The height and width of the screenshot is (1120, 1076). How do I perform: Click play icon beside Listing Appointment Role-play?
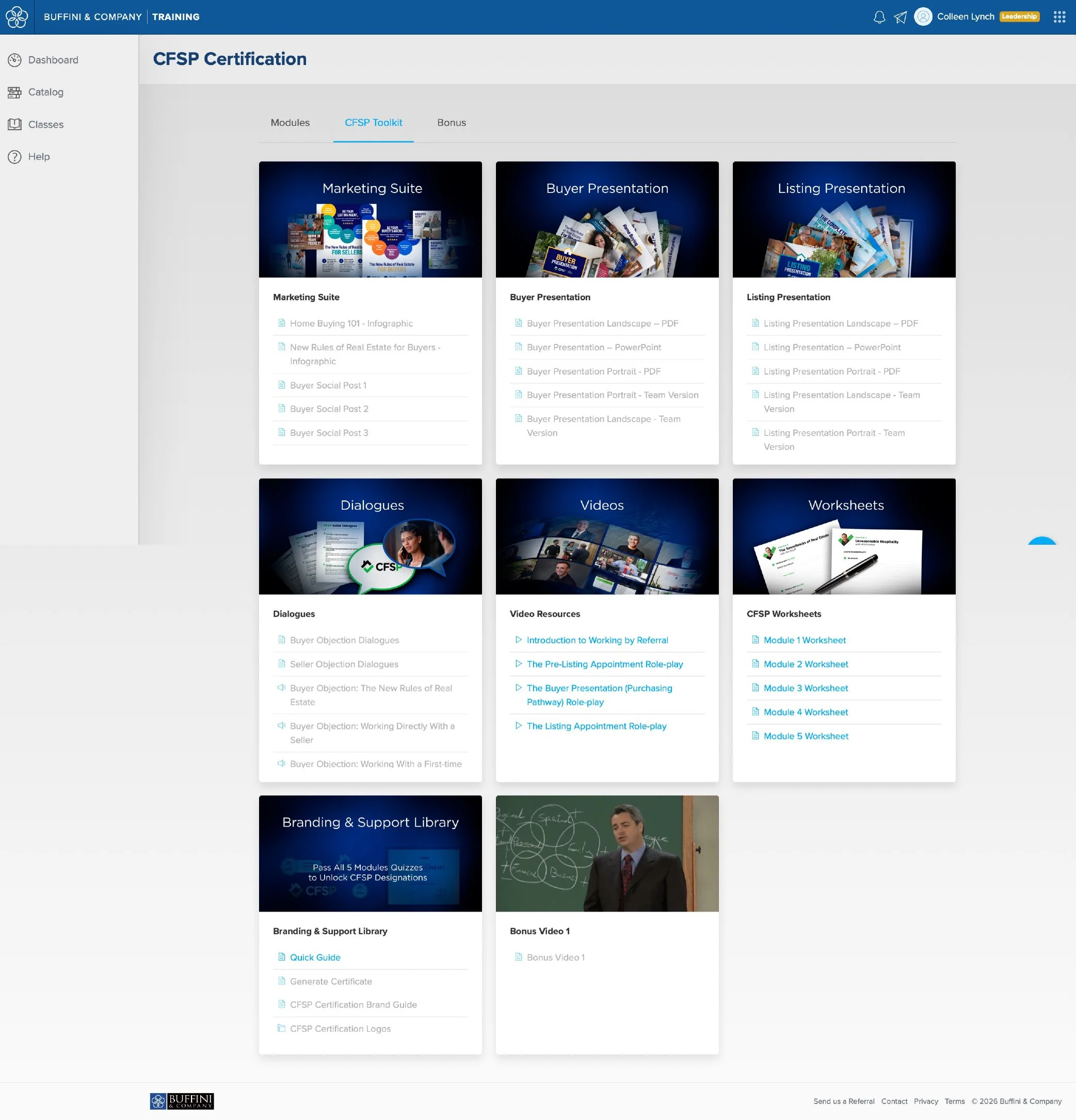(519, 725)
